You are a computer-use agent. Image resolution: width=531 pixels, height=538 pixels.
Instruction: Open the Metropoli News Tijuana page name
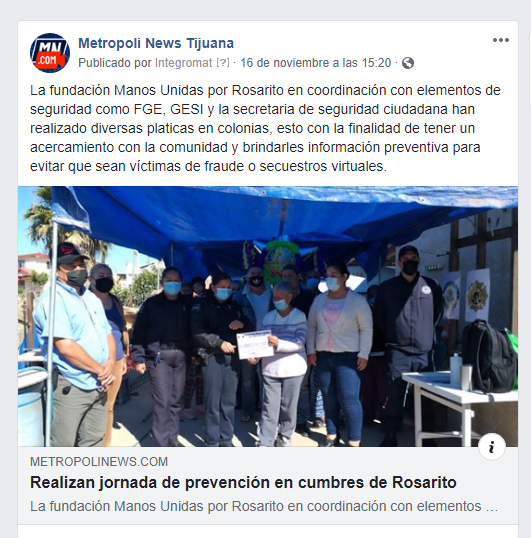tap(156, 43)
